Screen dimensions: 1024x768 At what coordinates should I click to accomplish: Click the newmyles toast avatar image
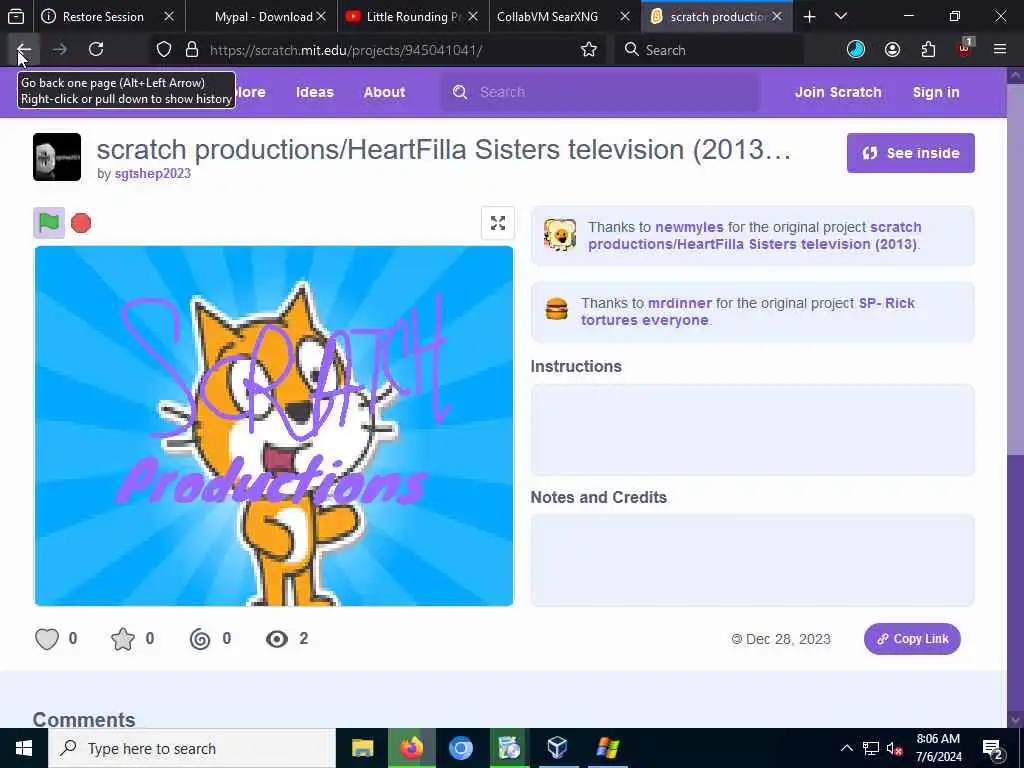560,235
